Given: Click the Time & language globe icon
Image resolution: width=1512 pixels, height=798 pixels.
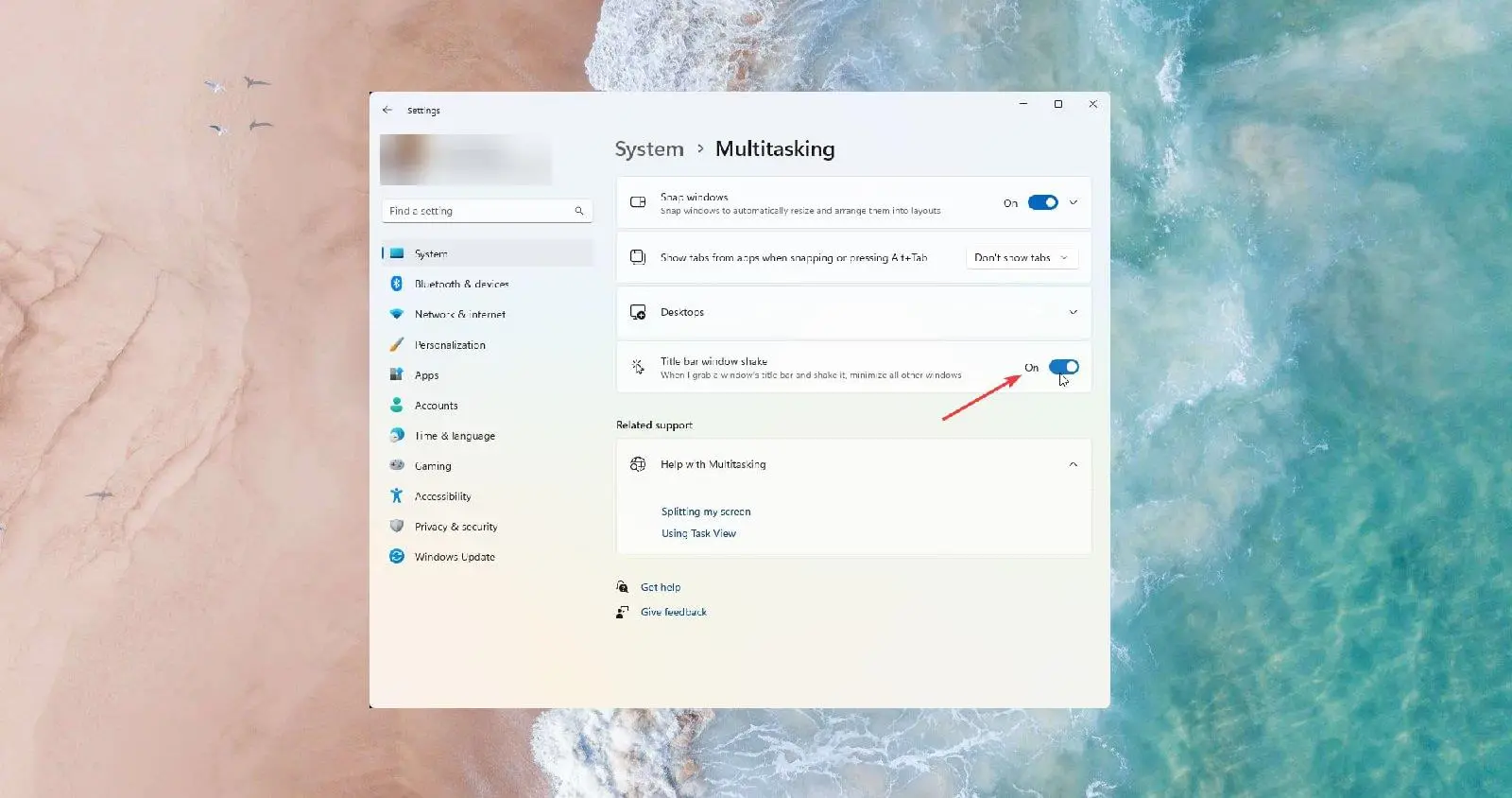Looking at the screenshot, I should [x=397, y=435].
